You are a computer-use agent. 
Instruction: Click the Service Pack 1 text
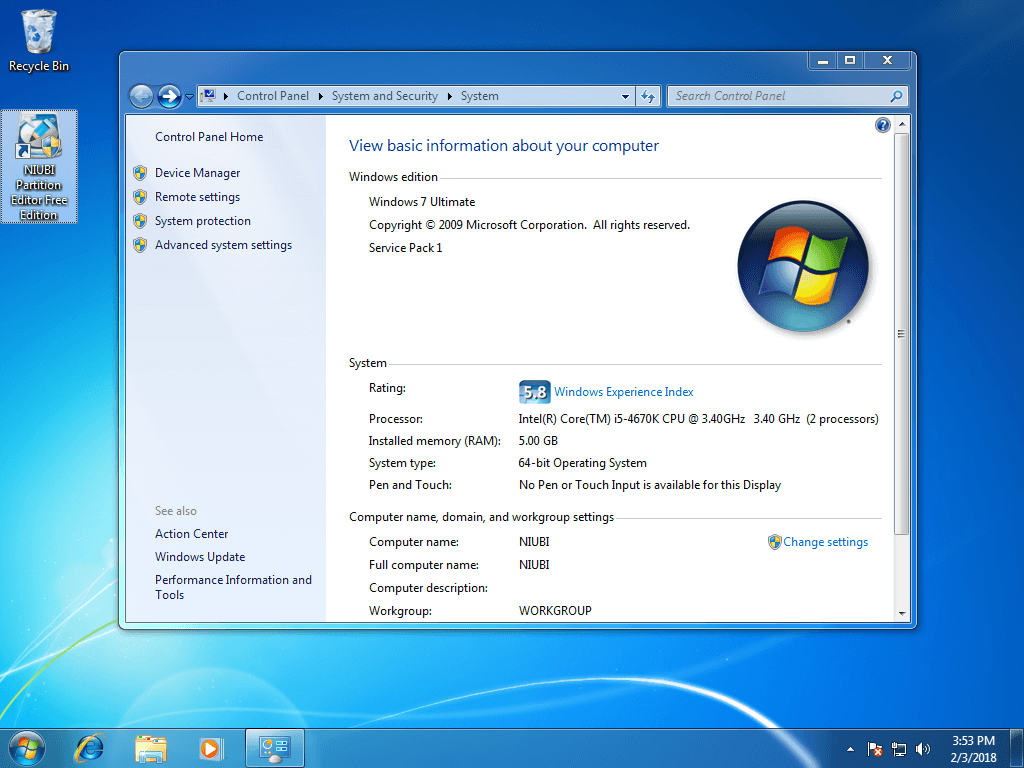click(406, 248)
